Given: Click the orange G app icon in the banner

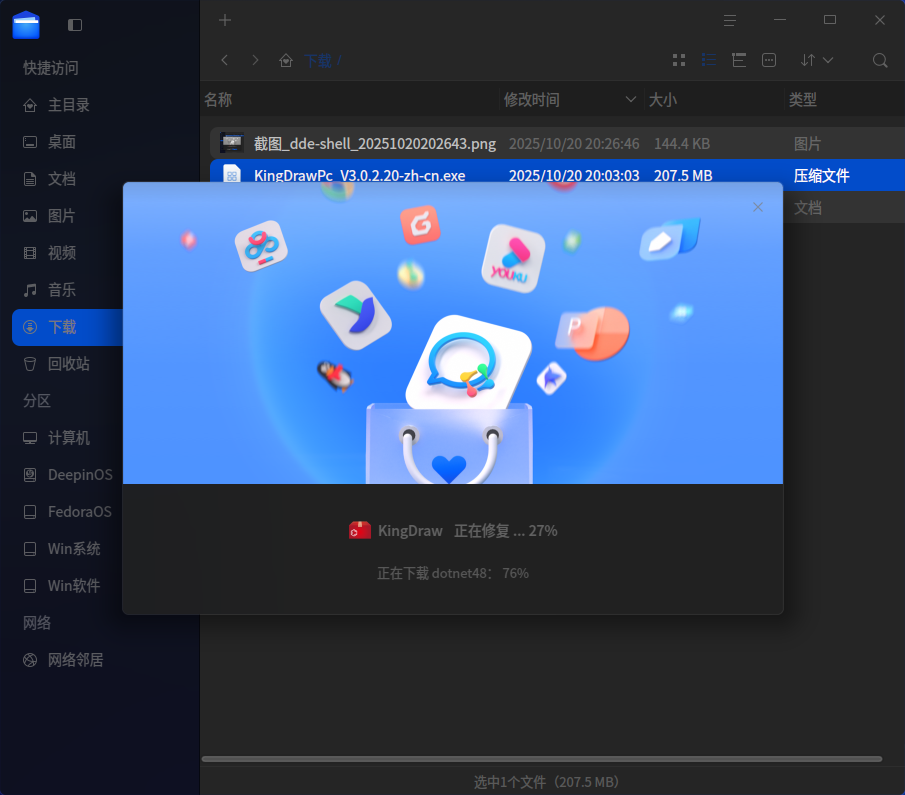Looking at the screenshot, I should click(x=420, y=225).
